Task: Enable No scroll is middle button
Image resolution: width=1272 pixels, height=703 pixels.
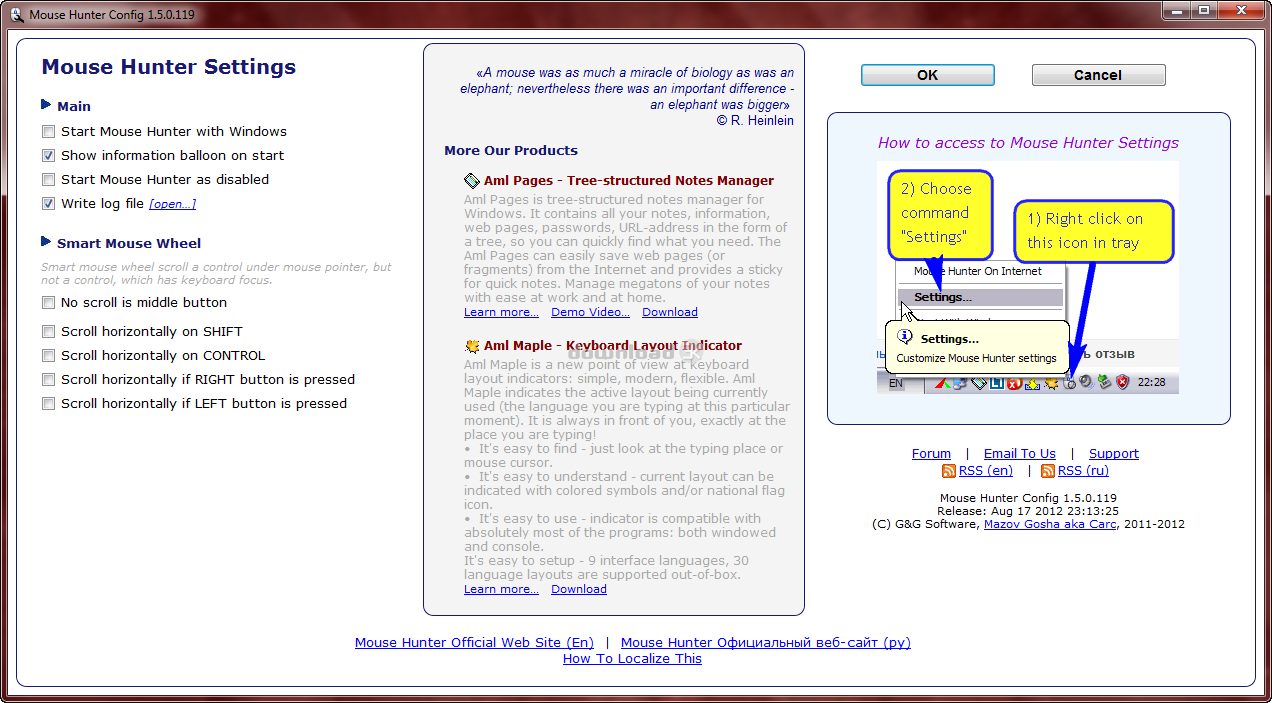Action: pyautogui.click(x=48, y=303)
